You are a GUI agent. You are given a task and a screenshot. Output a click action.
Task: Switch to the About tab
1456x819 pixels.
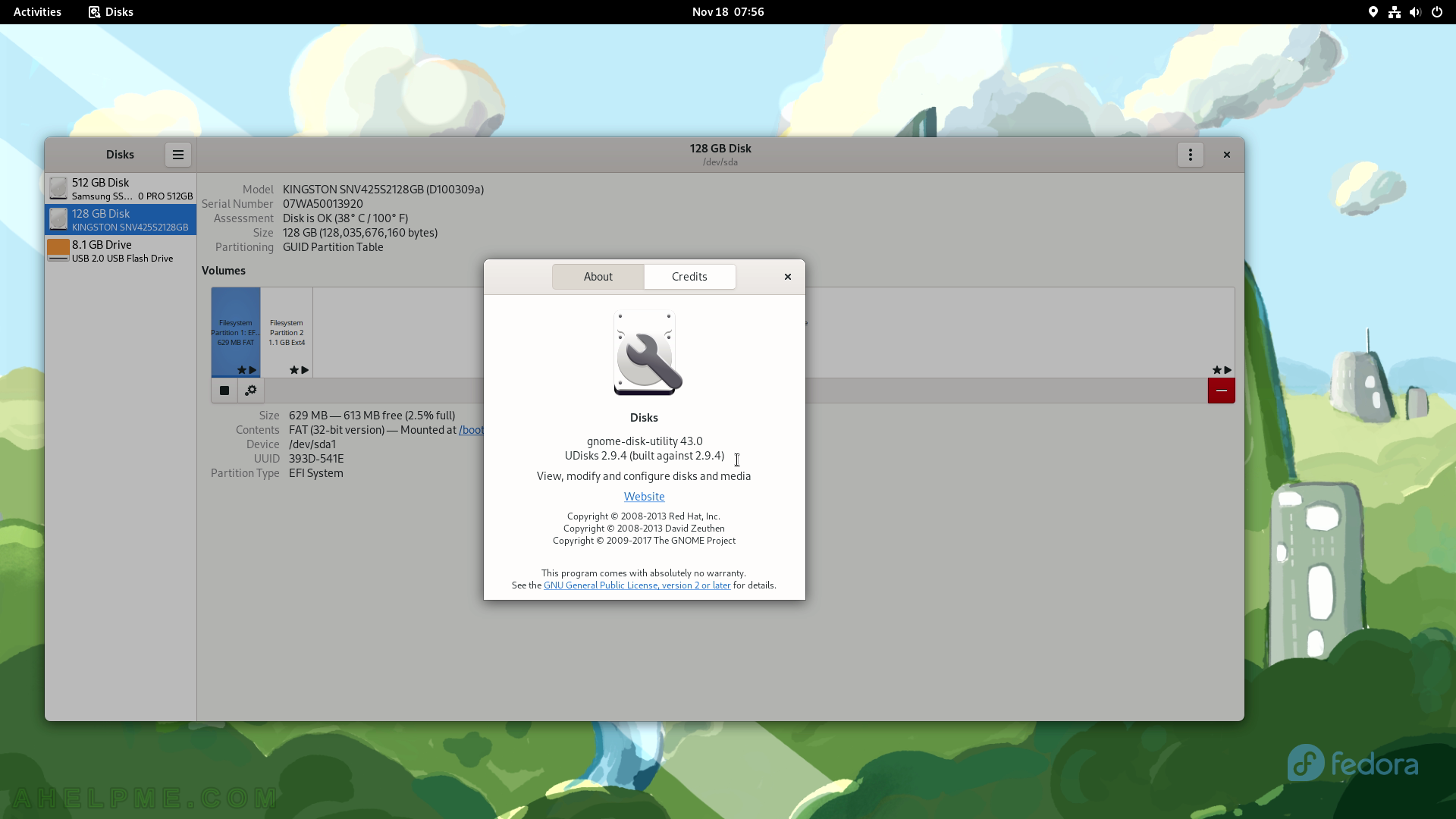598,277
